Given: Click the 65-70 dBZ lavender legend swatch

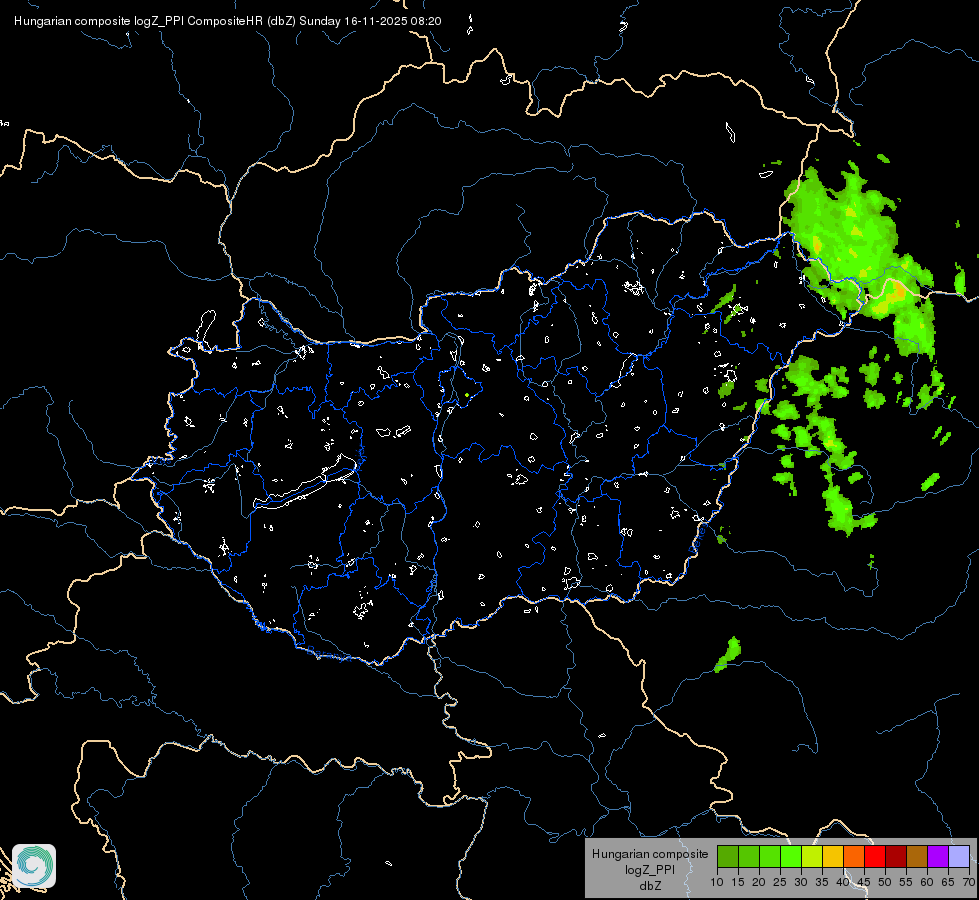Looking at the screenshot, I should 959,856.
